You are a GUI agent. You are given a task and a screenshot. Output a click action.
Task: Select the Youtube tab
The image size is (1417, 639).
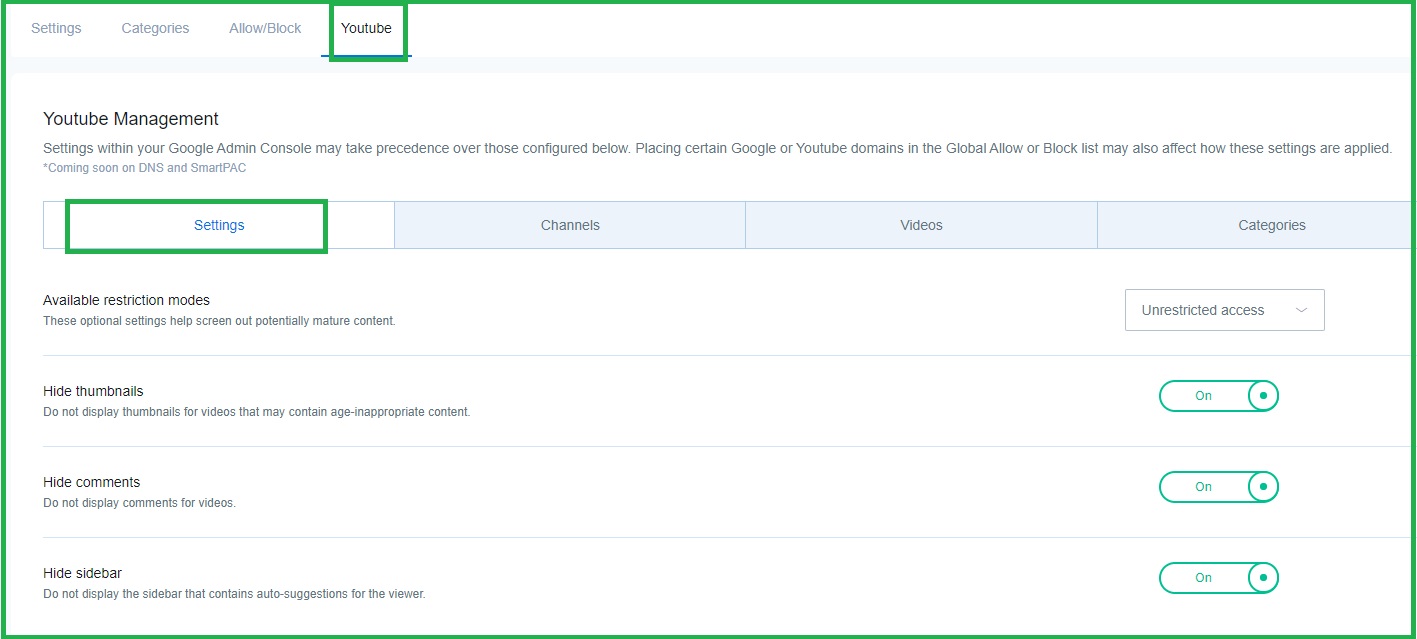tap(366, 28)
